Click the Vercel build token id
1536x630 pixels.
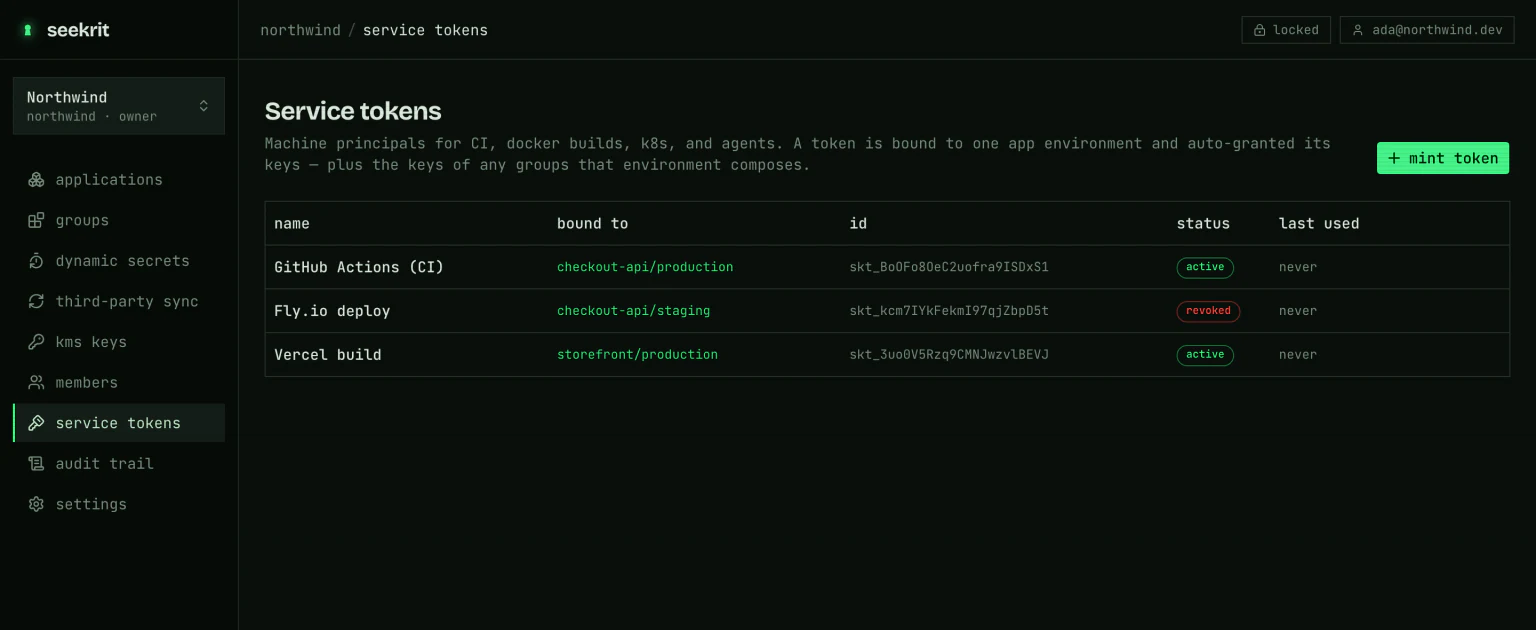coord(949,354)
